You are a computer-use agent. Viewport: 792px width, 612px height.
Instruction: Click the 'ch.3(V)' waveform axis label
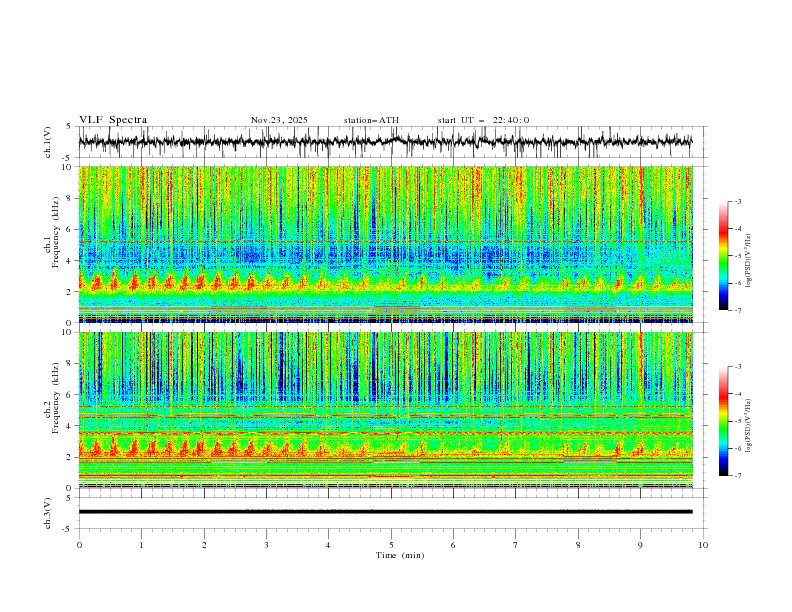click(x=48, y=513)
